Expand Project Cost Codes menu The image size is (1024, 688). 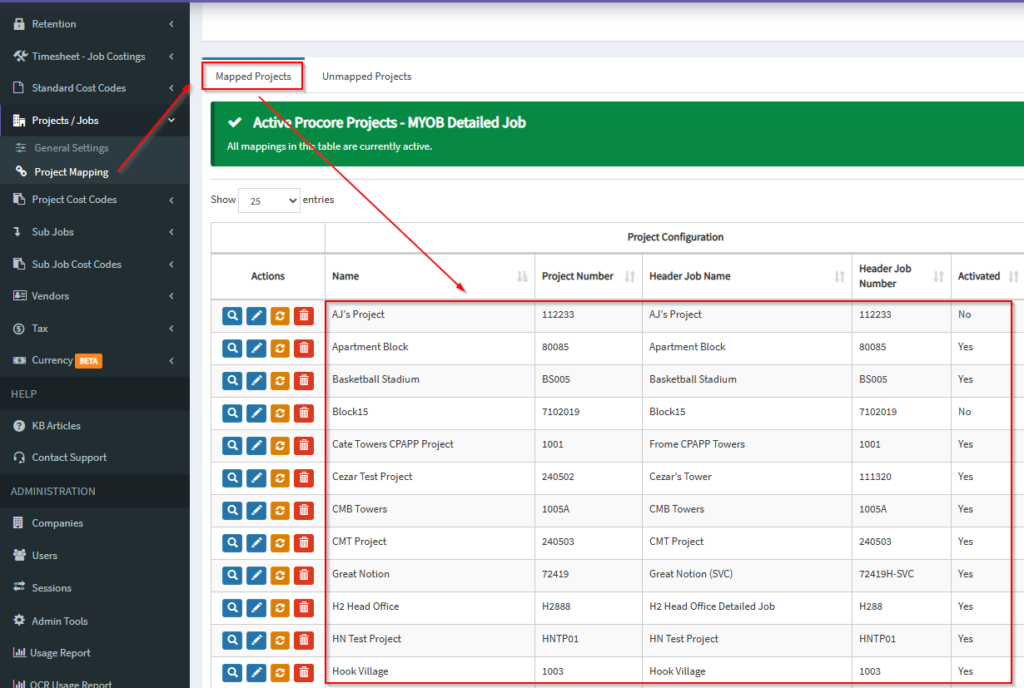point(95,200)
